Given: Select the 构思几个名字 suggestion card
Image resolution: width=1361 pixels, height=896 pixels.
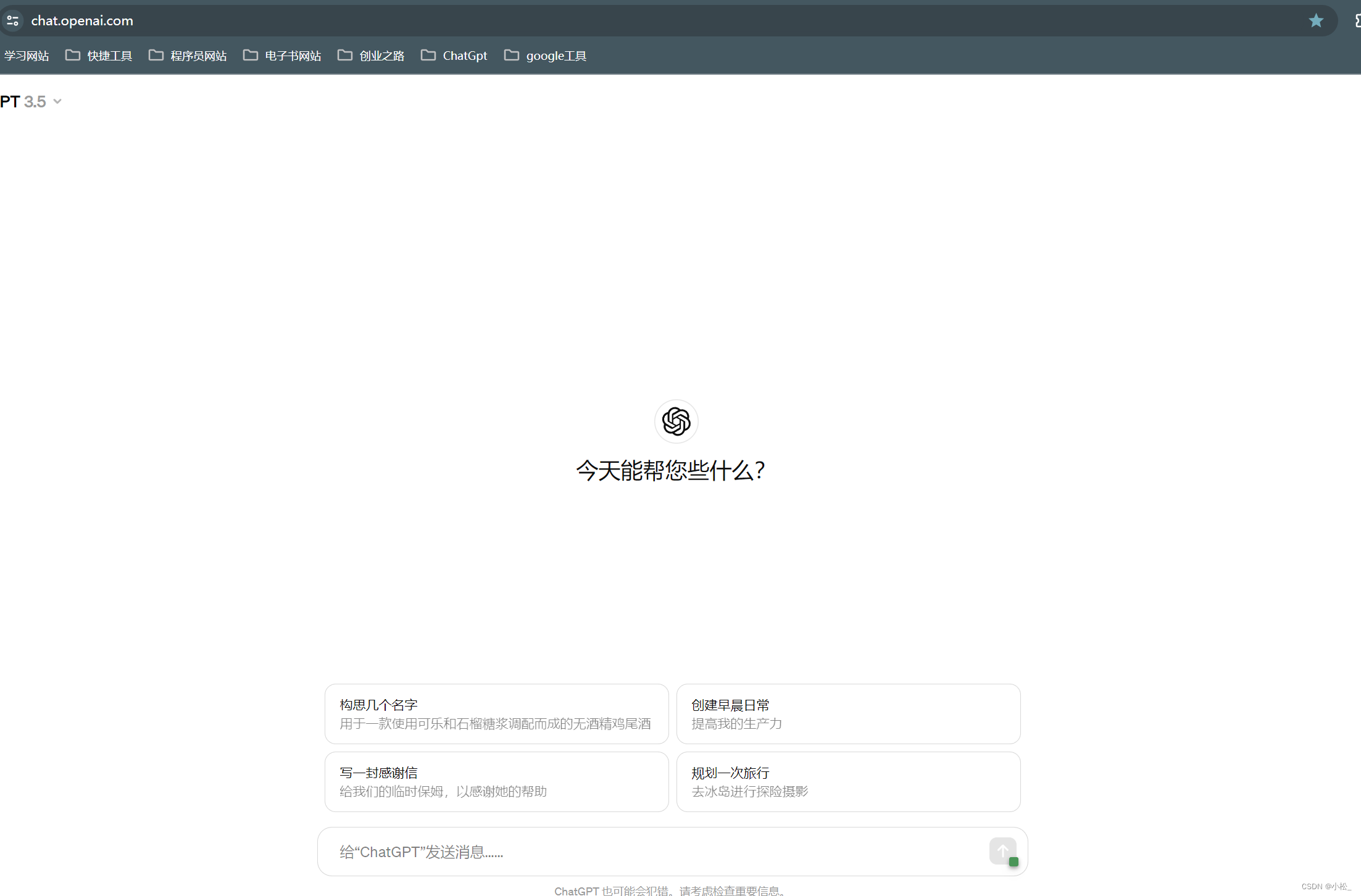Looking at the screenshot, I should coord(496,714).
